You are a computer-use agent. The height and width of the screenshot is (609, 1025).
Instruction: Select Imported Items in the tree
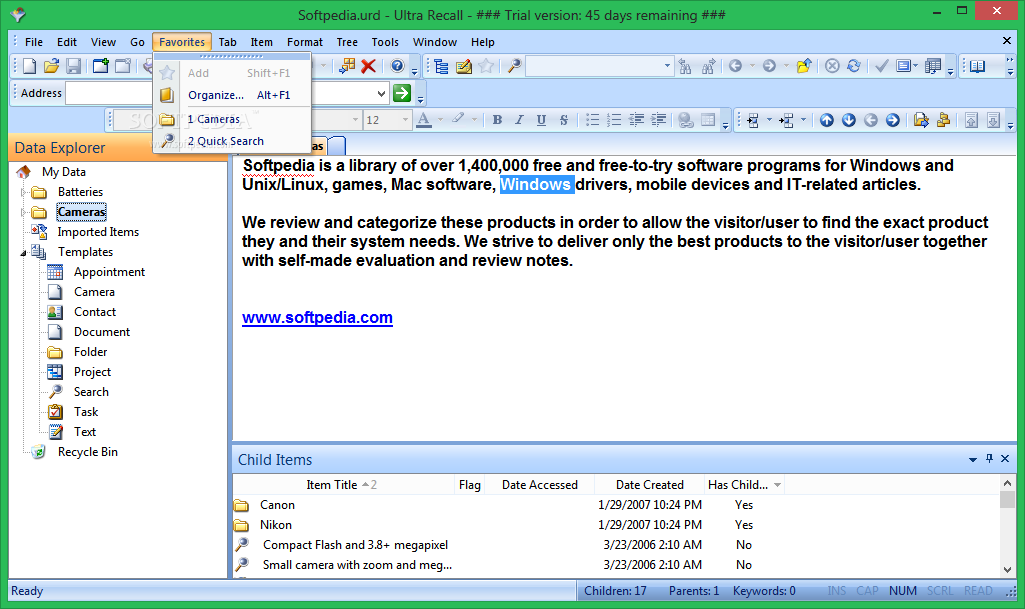(98, 232)
